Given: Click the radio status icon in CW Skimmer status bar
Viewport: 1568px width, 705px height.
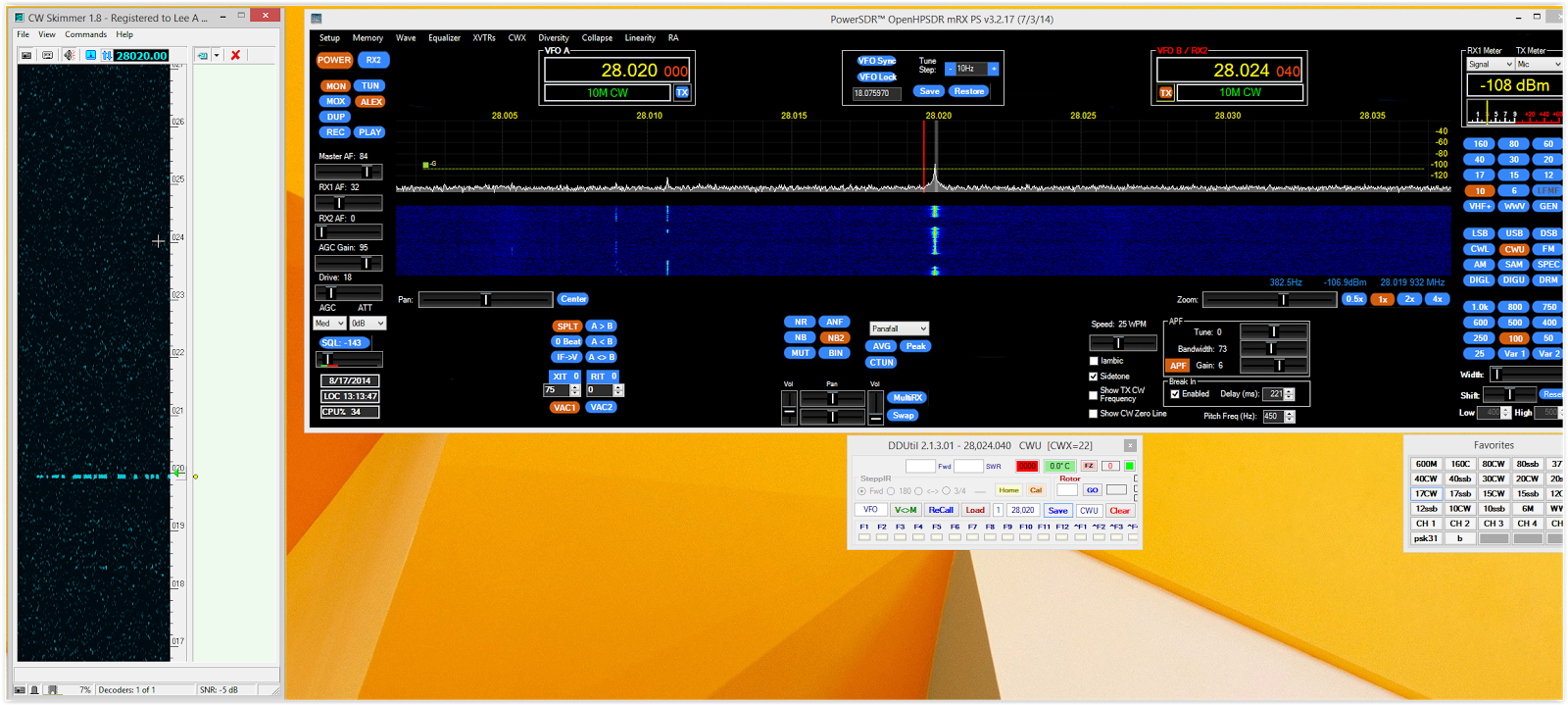Looking at the screenshot, I should [20, 689].
